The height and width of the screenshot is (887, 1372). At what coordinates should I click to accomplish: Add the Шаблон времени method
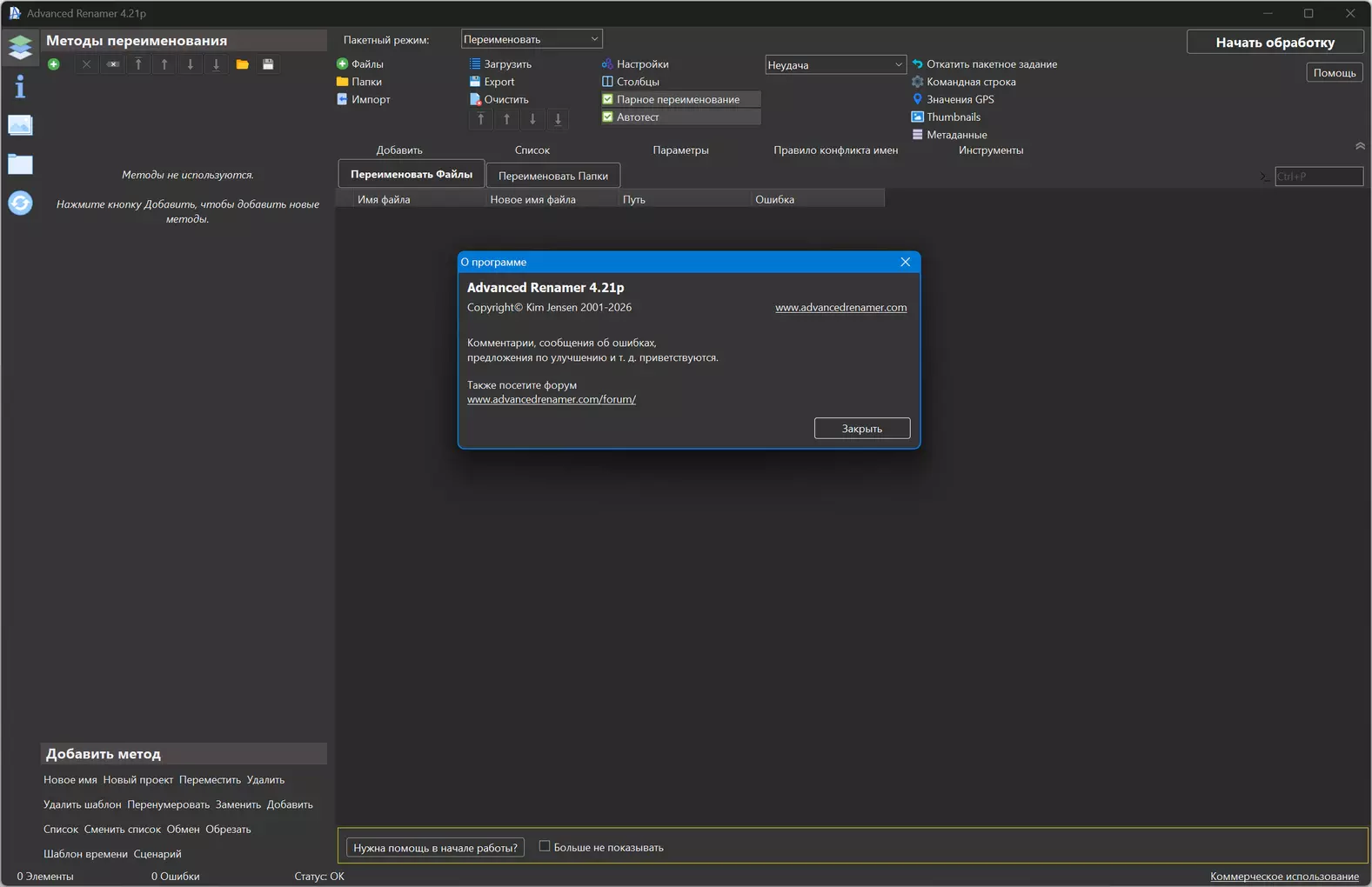(85, 854)
